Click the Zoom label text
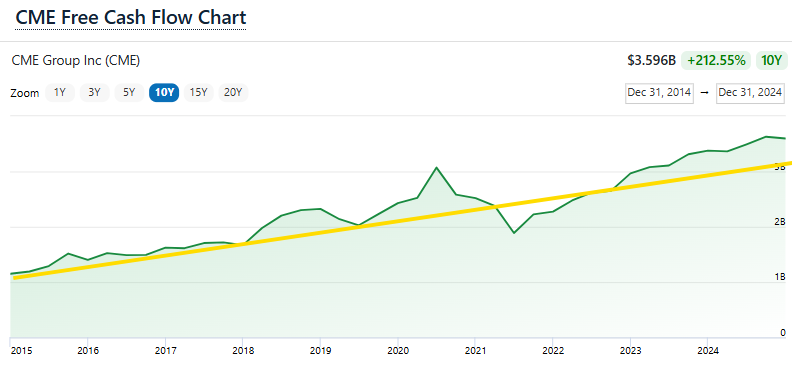This screenshot has width=792, height=365. 25,93
